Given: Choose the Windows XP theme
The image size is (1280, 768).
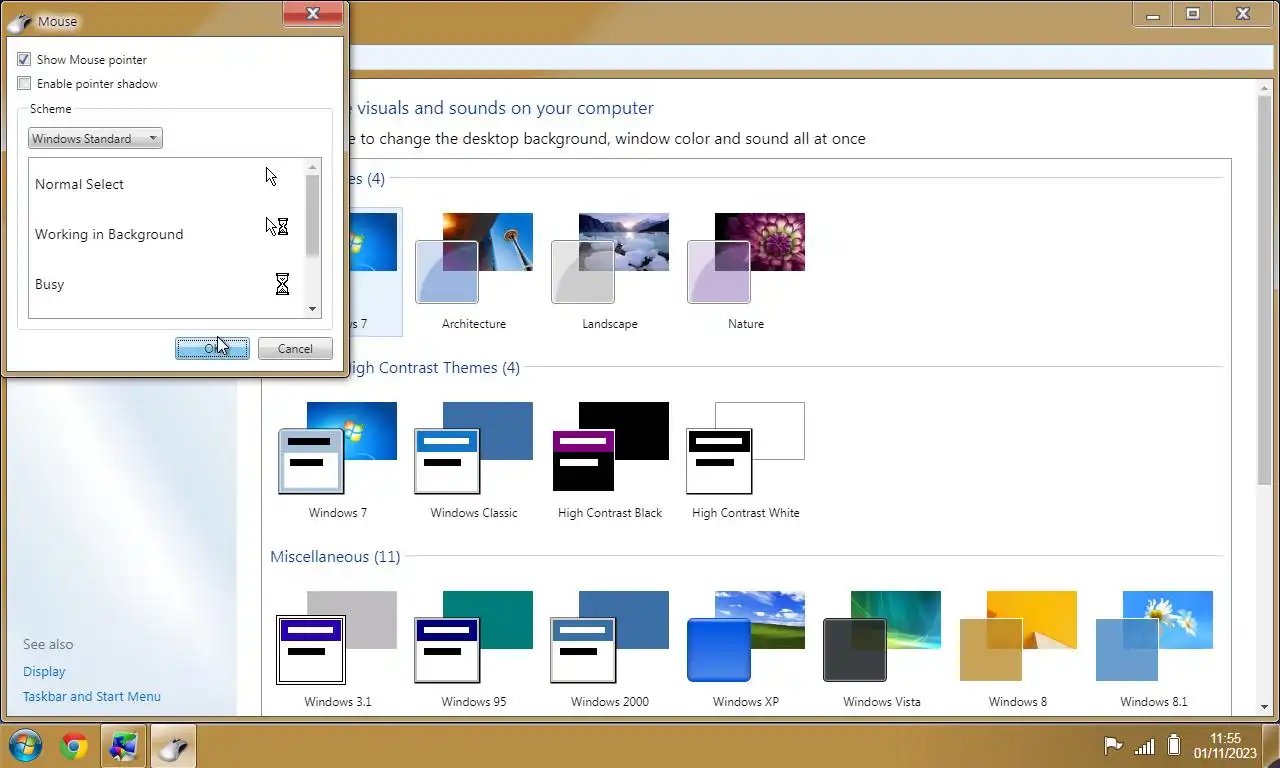Looking at the screenshot, I should (x=746, y=637).
